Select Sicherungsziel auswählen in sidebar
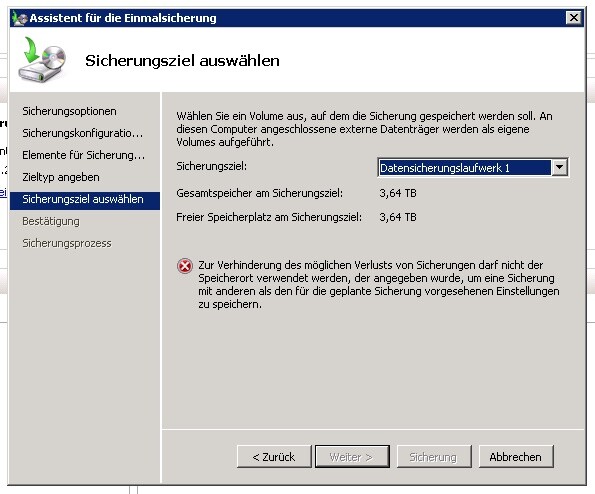595x494 pixels. pos(85,200)
